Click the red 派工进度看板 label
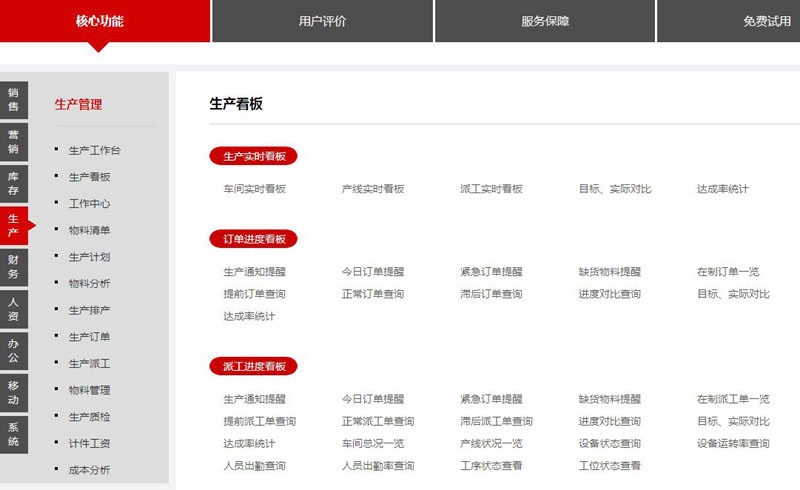800x490 pixels. pyautogui.click(x=254, y=367)
